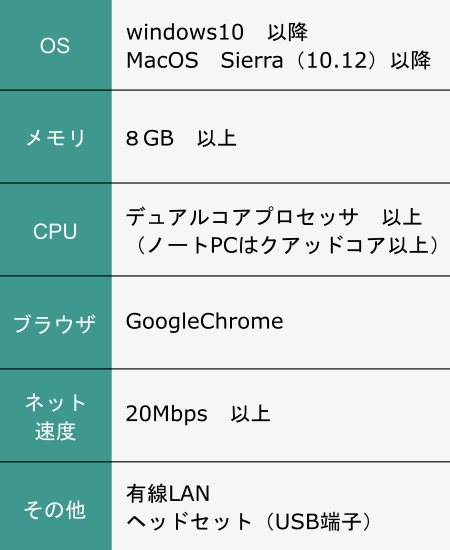Click the MacOS Sierra (10.12) 以降 line
Viewport: 450px width, 550px height.
pos(278,60)
